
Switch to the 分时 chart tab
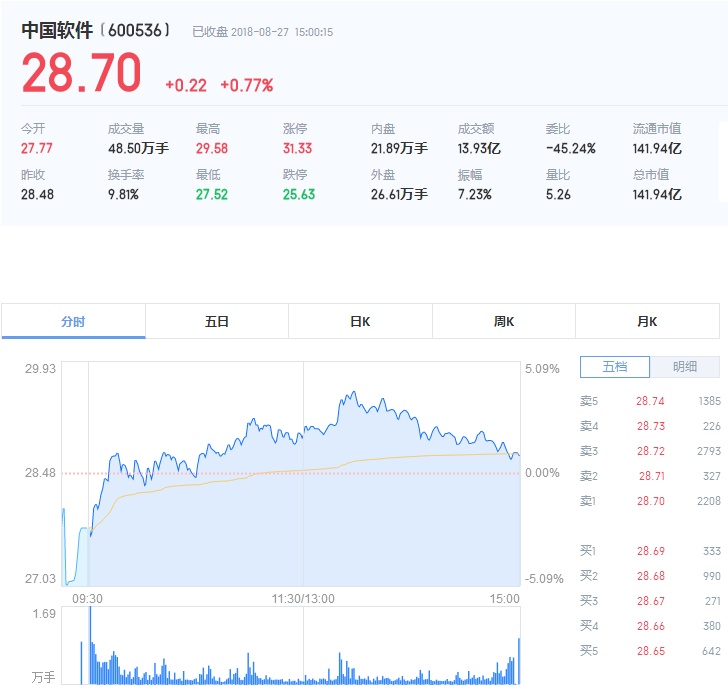click(73, 321)
